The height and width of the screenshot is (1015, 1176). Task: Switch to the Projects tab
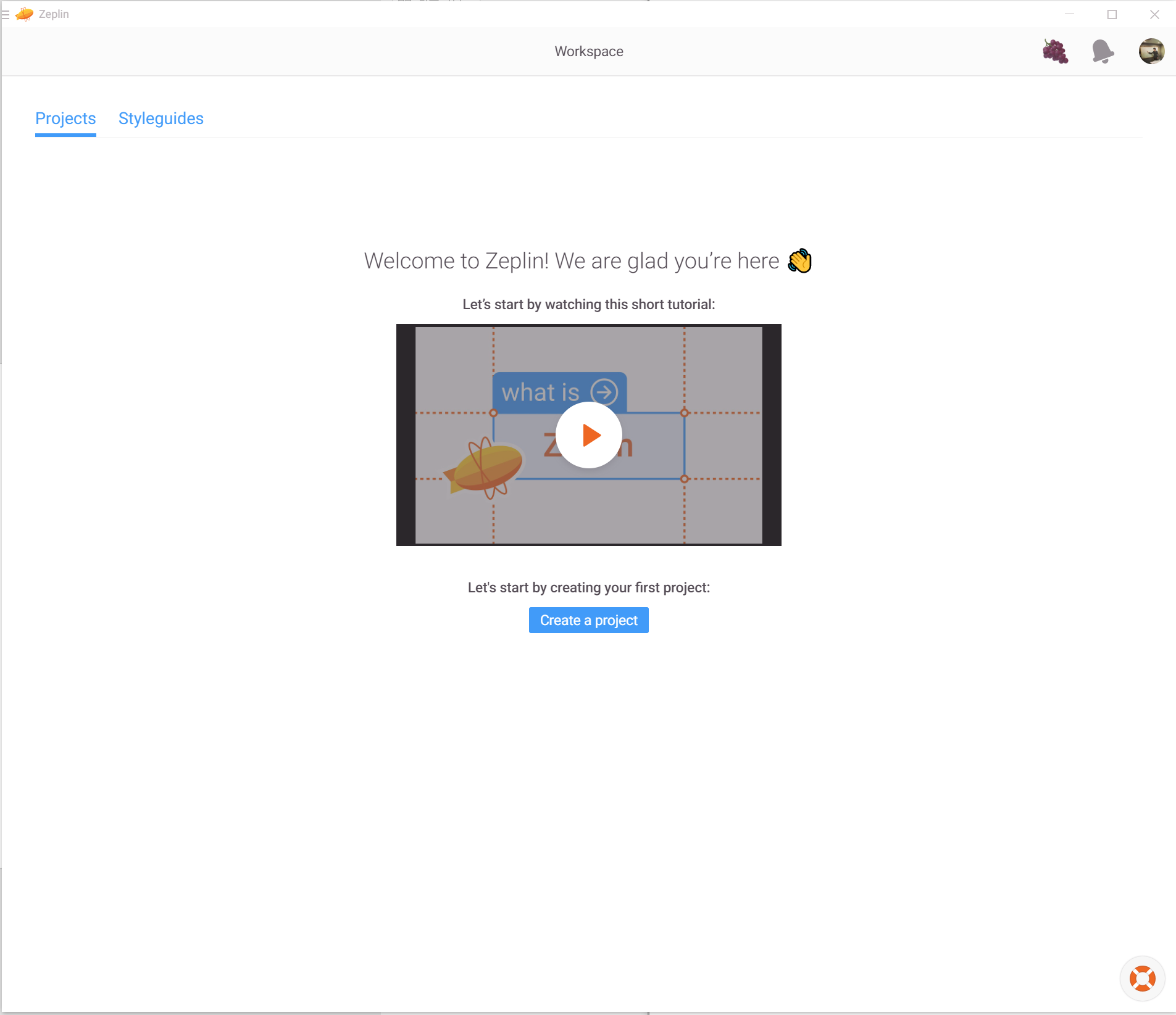click(65, 118)
